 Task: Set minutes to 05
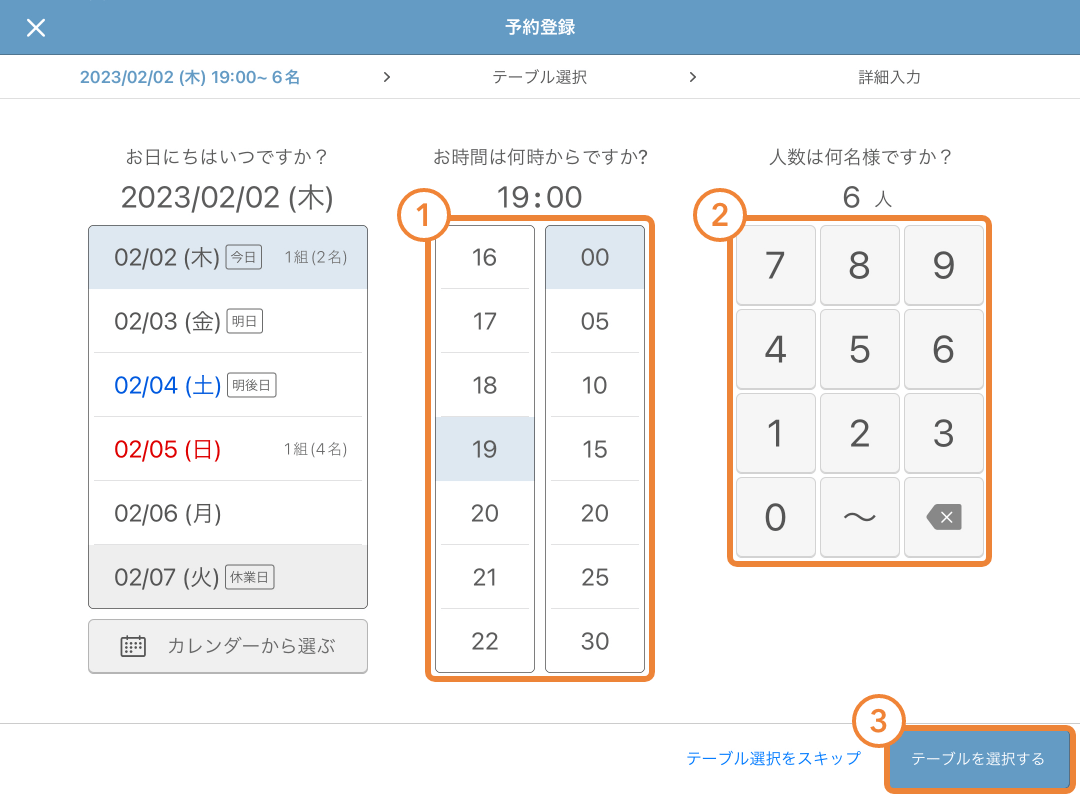[595, 321]
